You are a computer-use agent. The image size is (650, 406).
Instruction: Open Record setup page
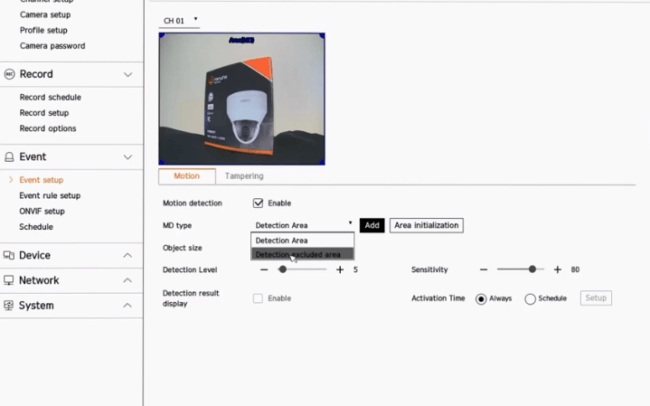[x=44, y=113]
